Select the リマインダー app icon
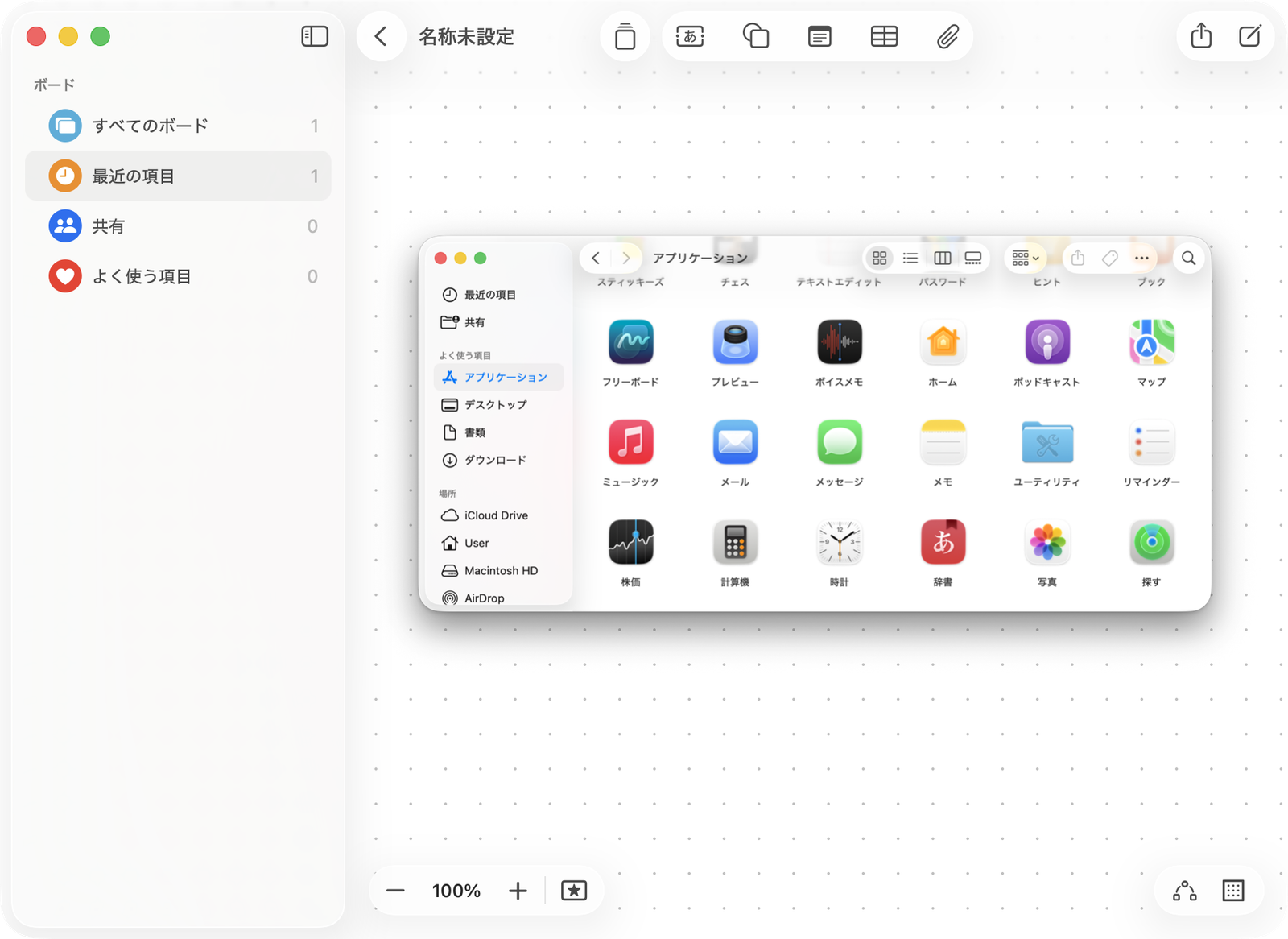Screen dimensions: 1288x939 pyautogui.click(x=1152, y=442)
